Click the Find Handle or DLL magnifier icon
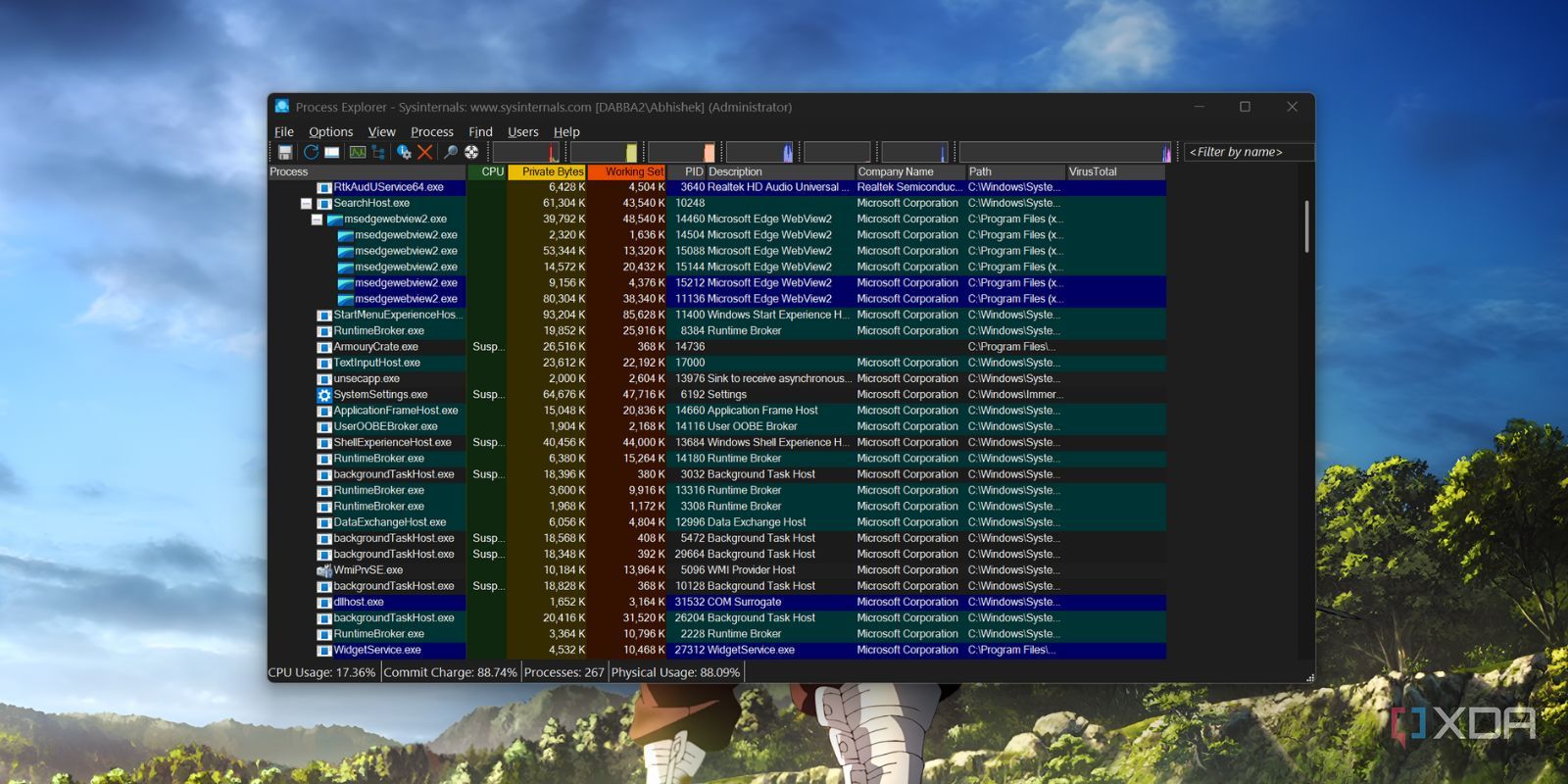 pyautogui.click(x=451, y=152)
